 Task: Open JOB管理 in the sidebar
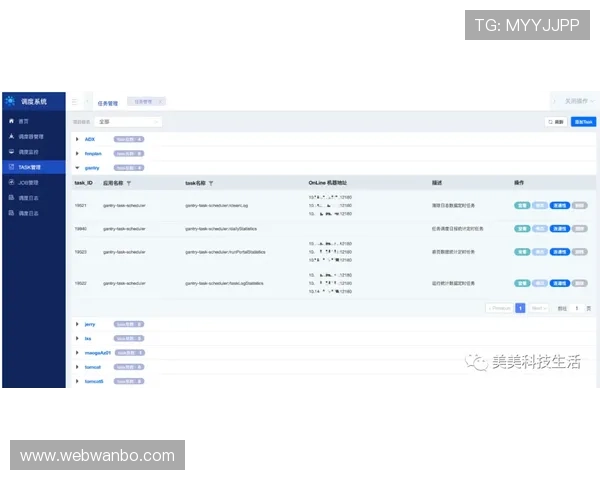click(29, 183)
